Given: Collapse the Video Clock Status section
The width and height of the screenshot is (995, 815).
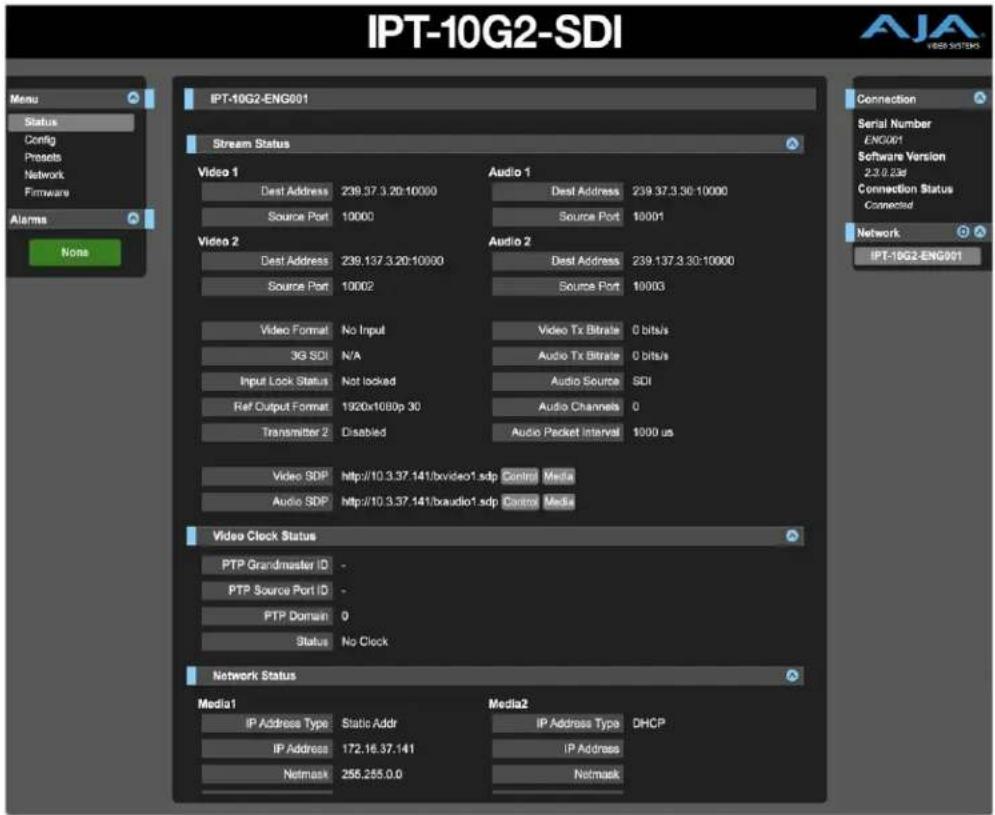Looking at the screenshot, I should [792, 536].
